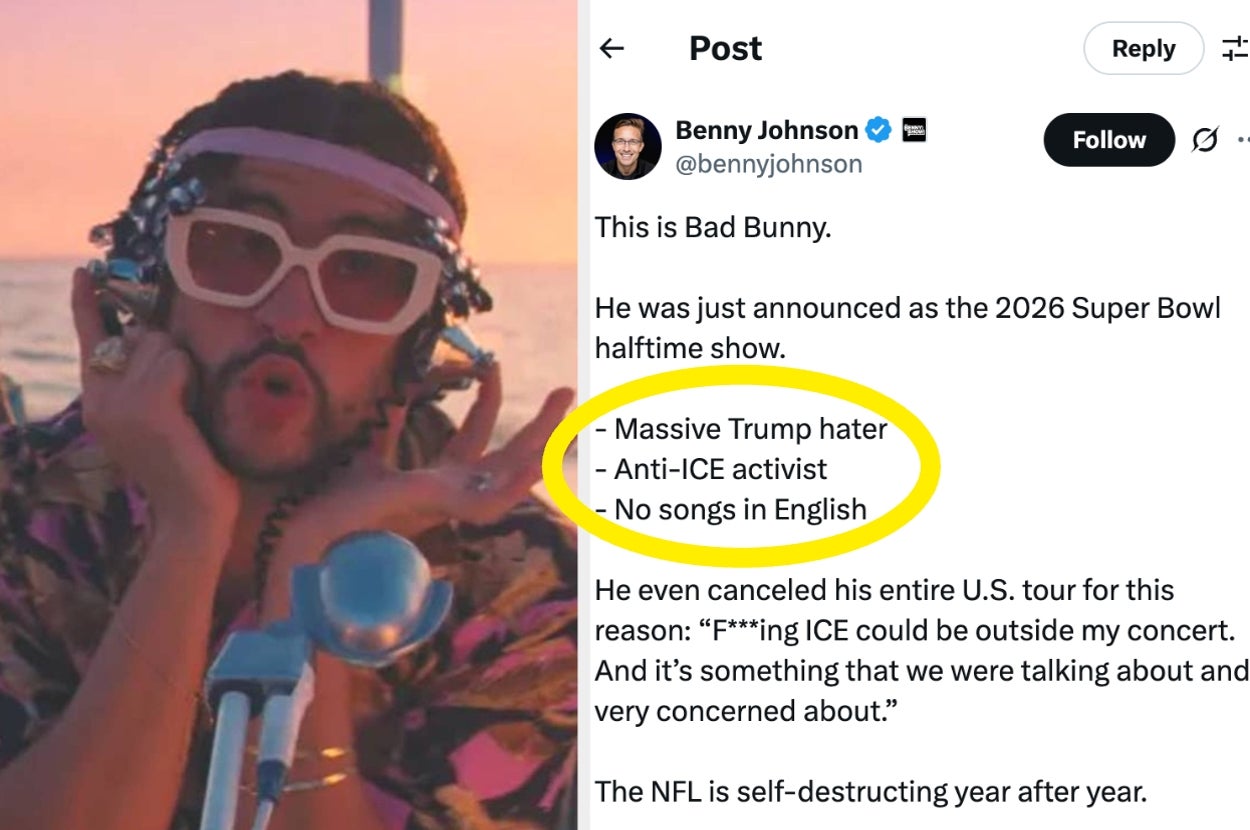The height and width of the screenshot is (830, 1250).
Task: Follow Benny Johnson
Action: (x=1108, y=140)
